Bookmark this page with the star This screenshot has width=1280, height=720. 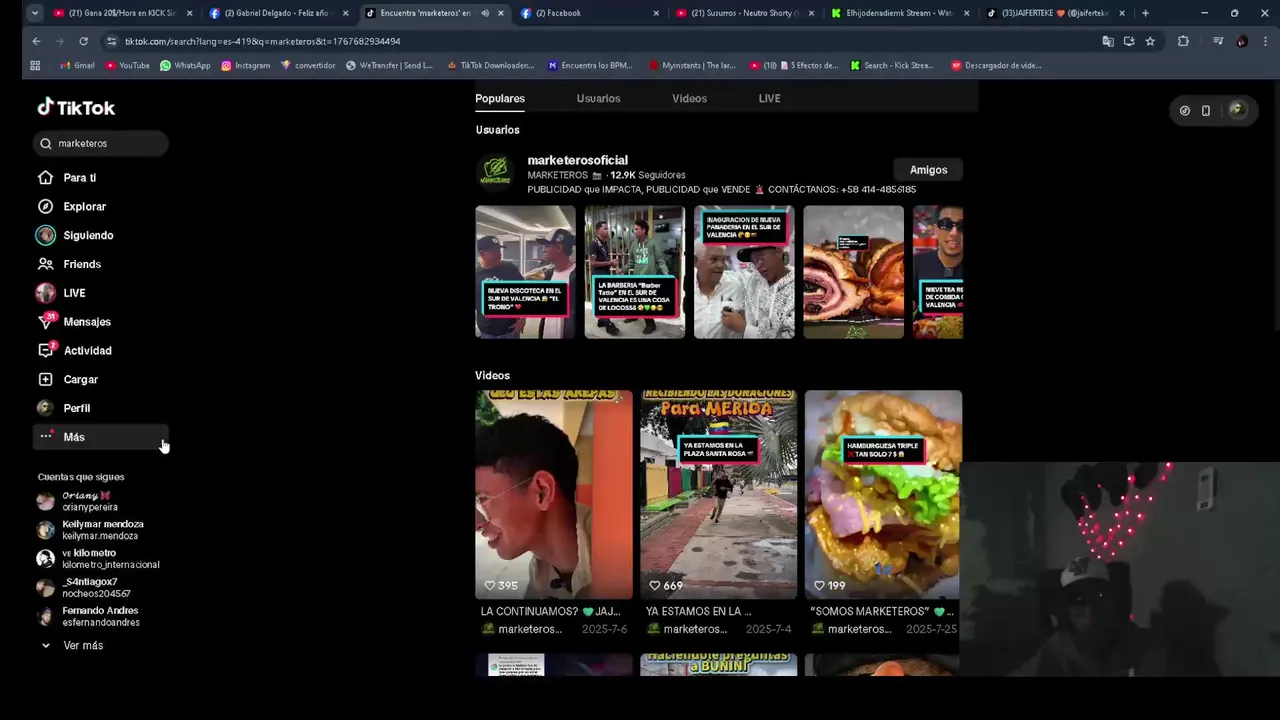pyautogui.click(x=1150, y=41)
